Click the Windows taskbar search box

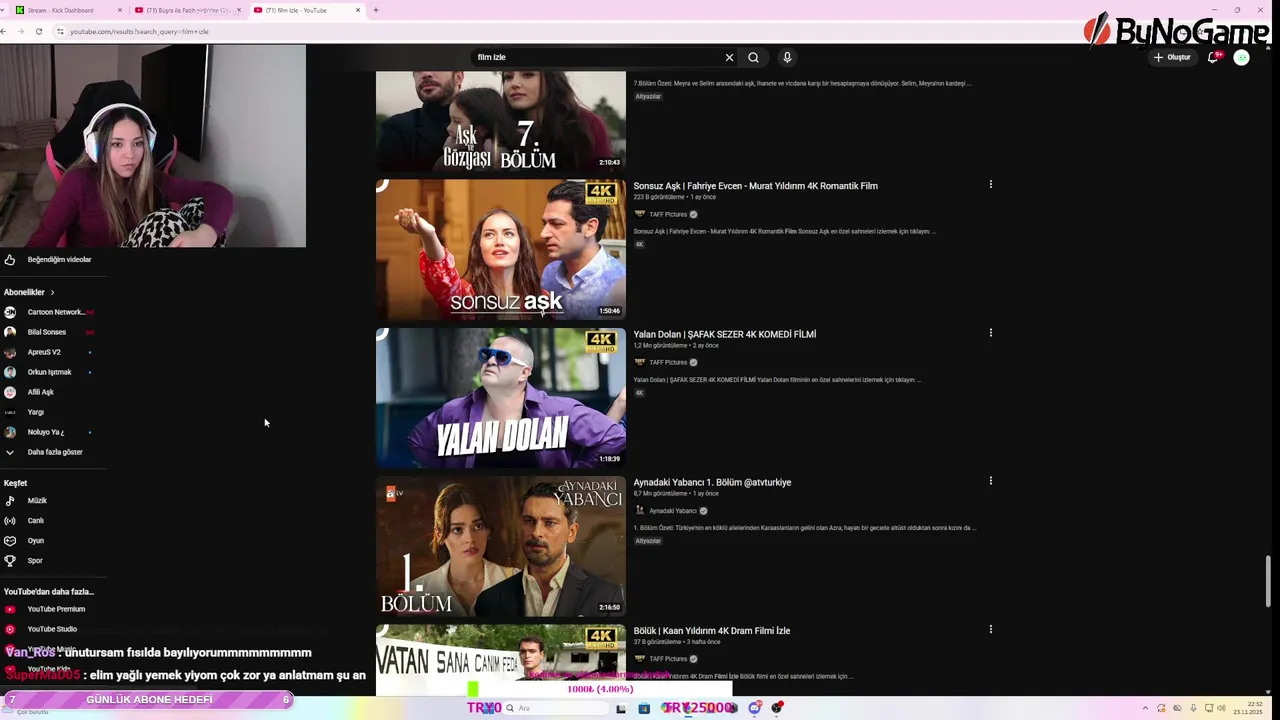pos(555,708)
